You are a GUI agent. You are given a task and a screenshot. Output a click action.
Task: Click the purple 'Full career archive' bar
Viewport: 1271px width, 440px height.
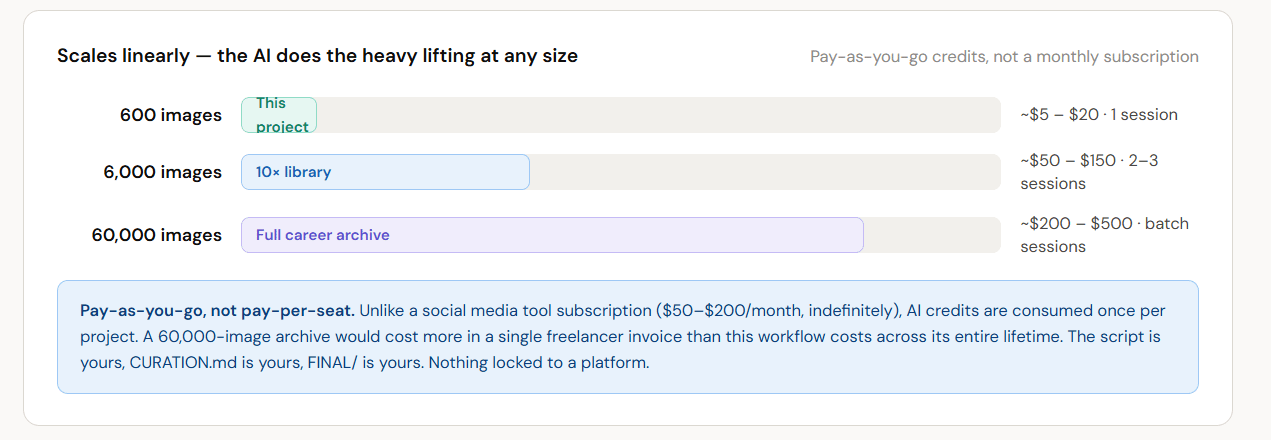point(552,235)
